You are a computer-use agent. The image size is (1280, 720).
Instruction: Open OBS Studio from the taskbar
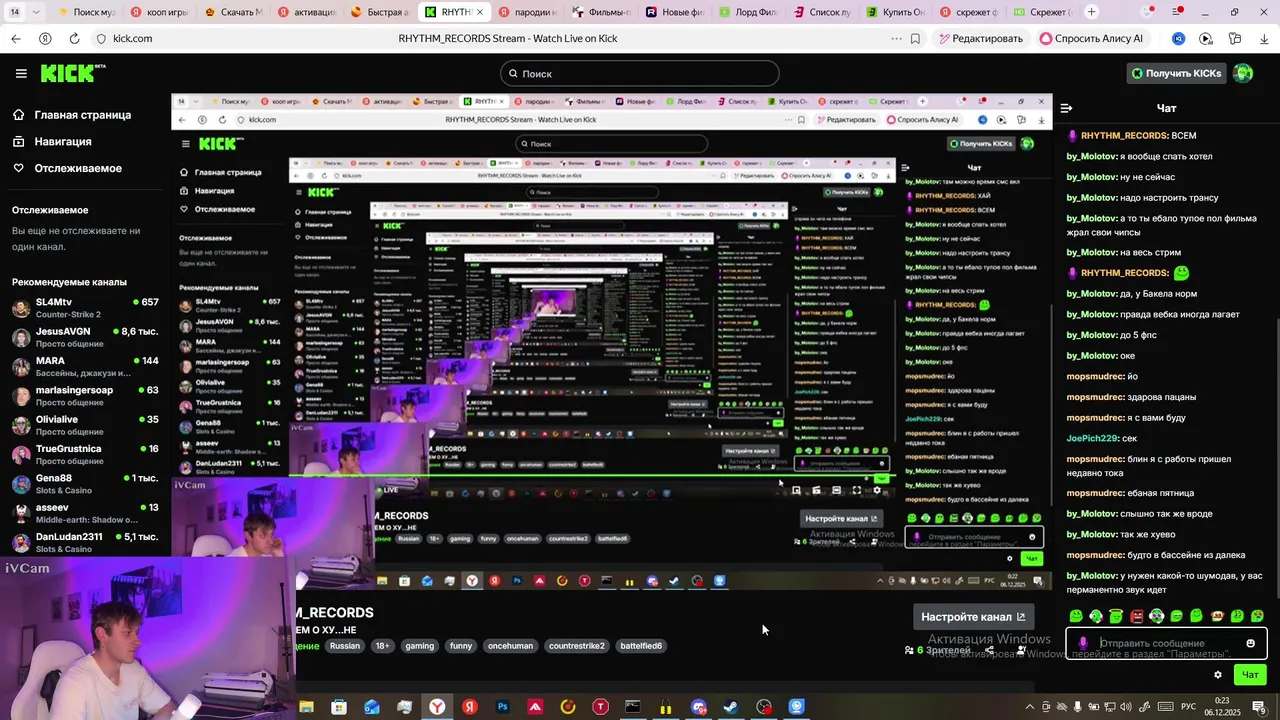click(x=764, y=707)
